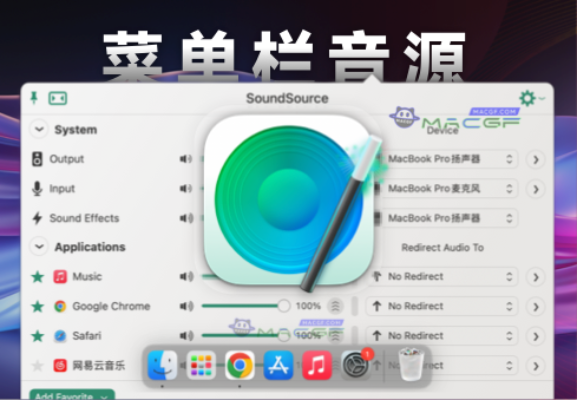The height and width of the screenshot is (400, 577).
Task: Click the Output speaker device icon
Action: 37,159
